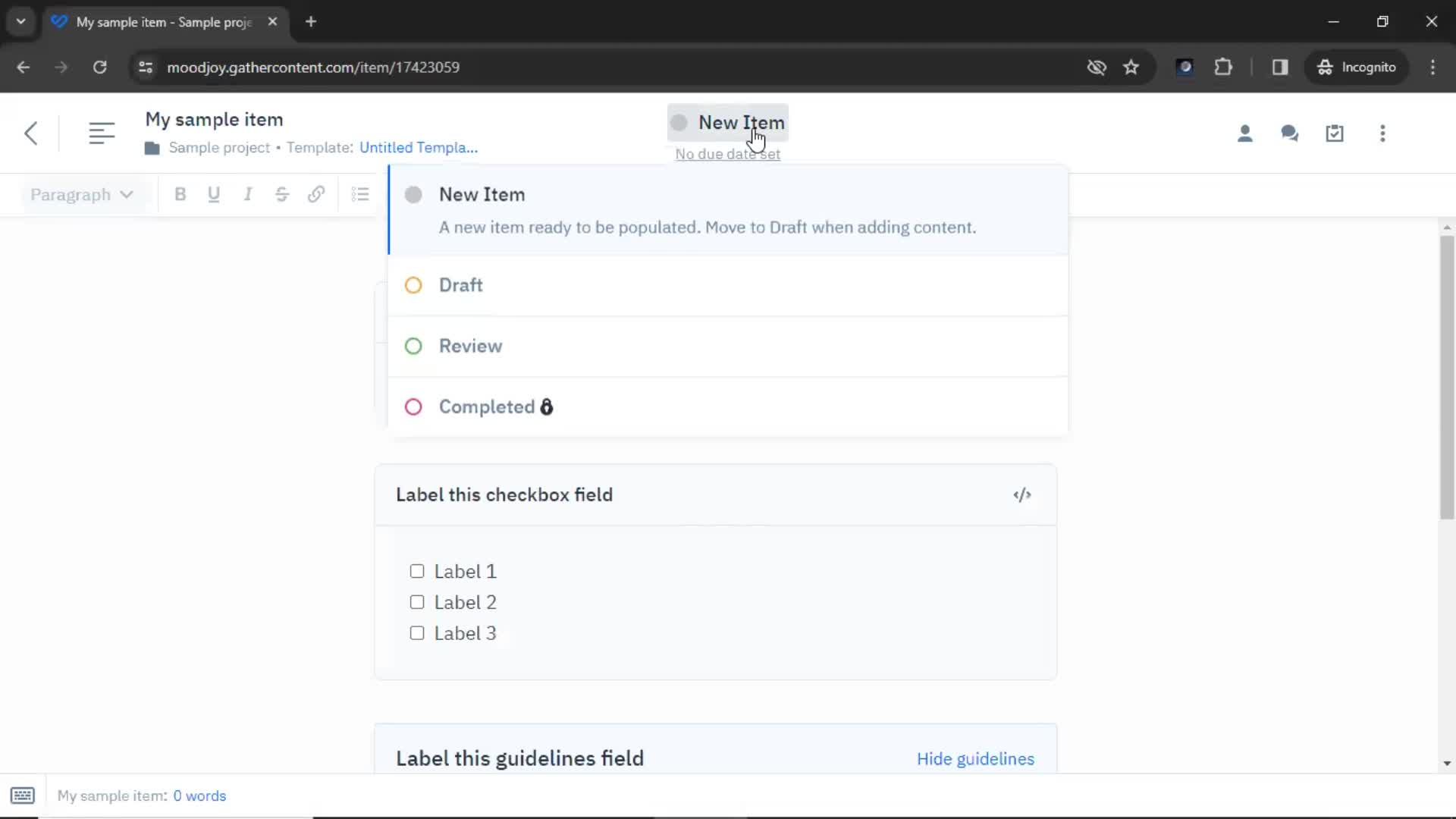Image resolution: width=1456 pixels, height=819 pixels.
Task: Select the Draft status option
Action: [x=460, y=285]
